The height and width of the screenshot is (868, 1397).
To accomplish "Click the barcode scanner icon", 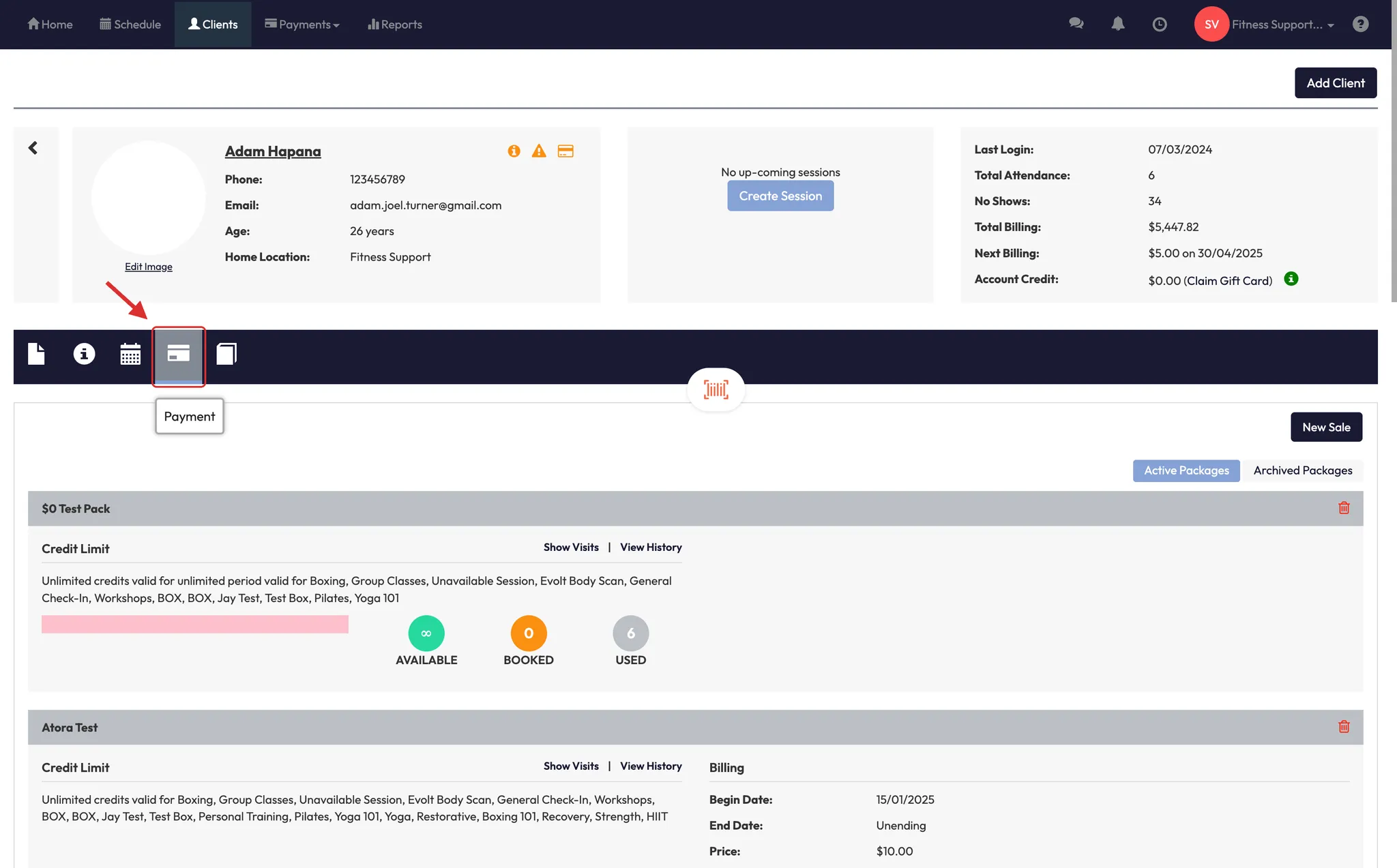I will click(716, 389).
